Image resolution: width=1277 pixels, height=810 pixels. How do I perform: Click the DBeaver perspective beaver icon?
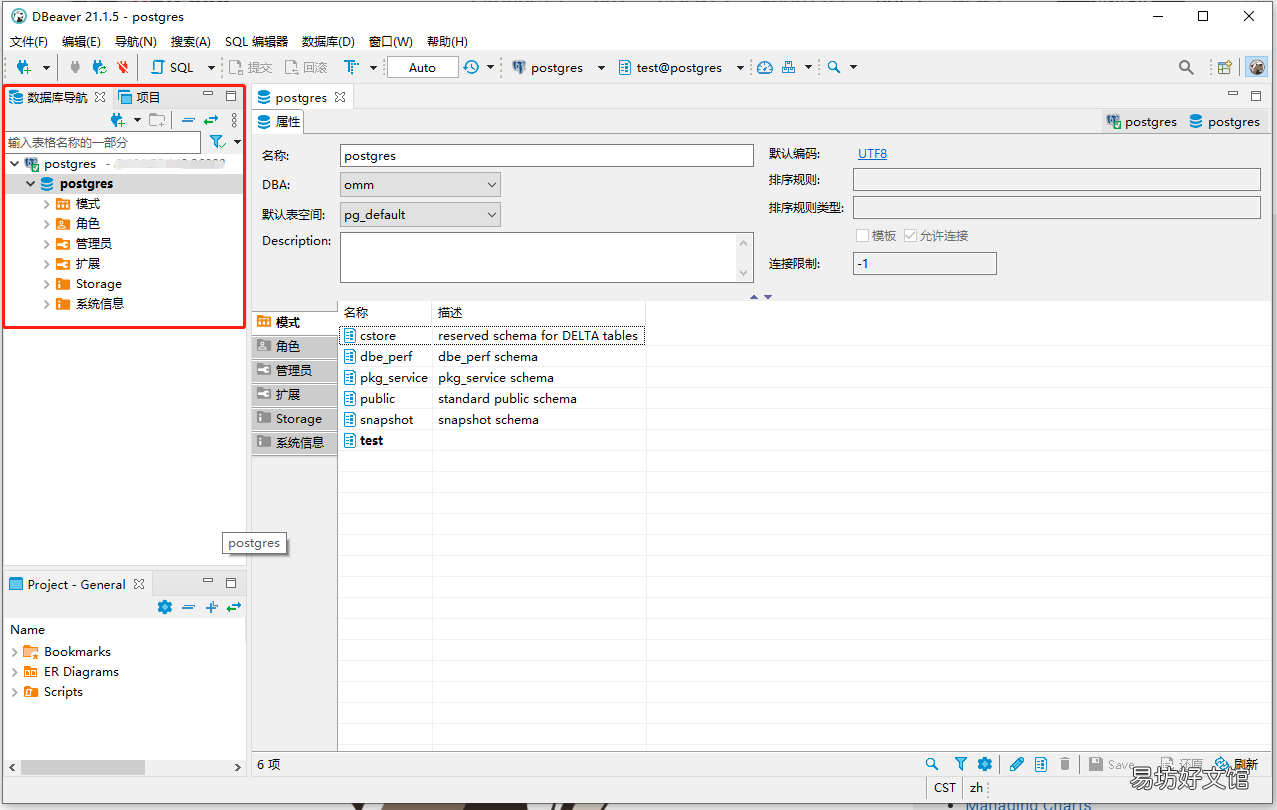1256,67
